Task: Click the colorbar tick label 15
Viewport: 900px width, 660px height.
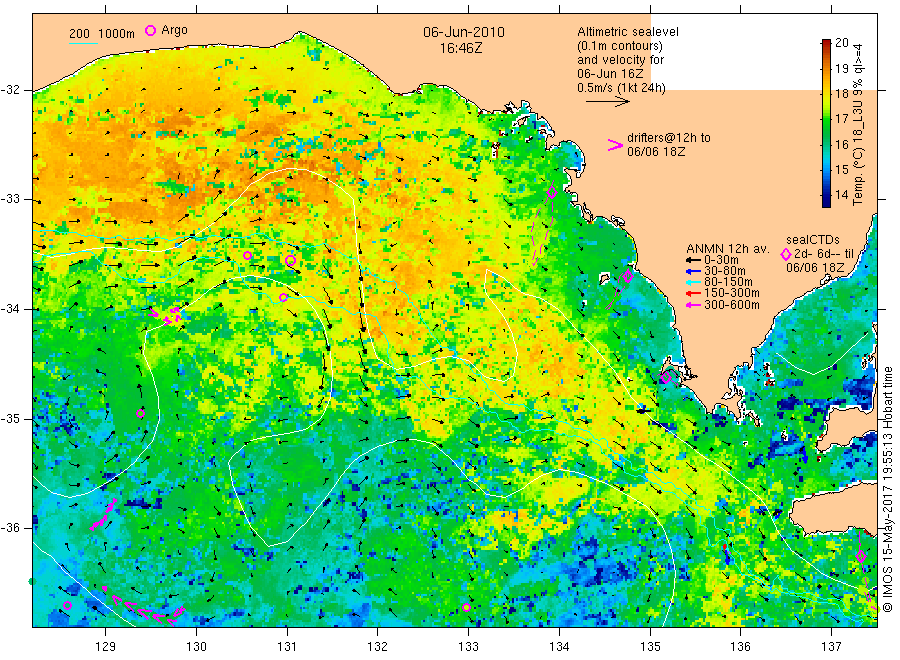Action: pos(841,169)
